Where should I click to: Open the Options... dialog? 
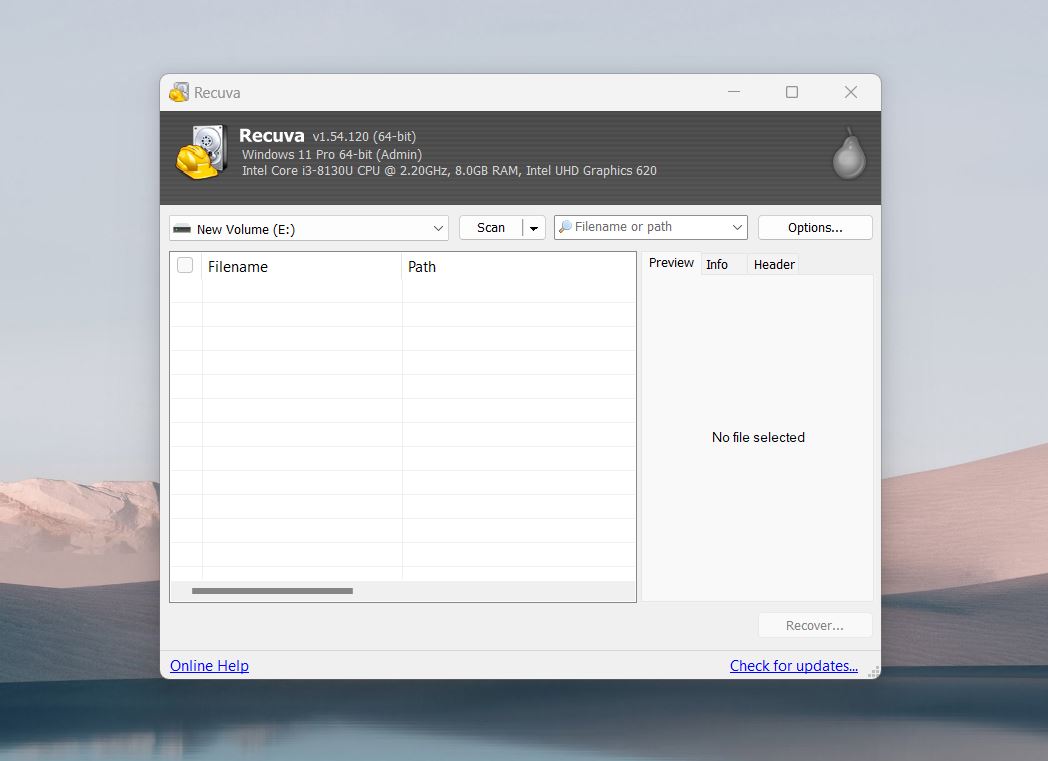click(x=815, y=228)
